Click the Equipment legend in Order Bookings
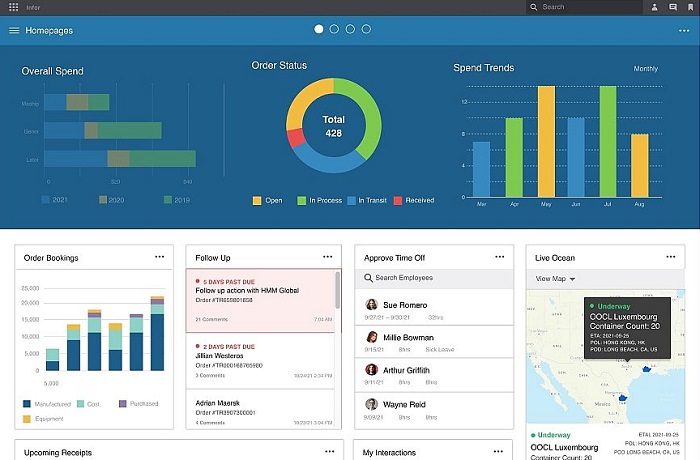Screen dimensions: 700x460 click(x=43, y=418)
